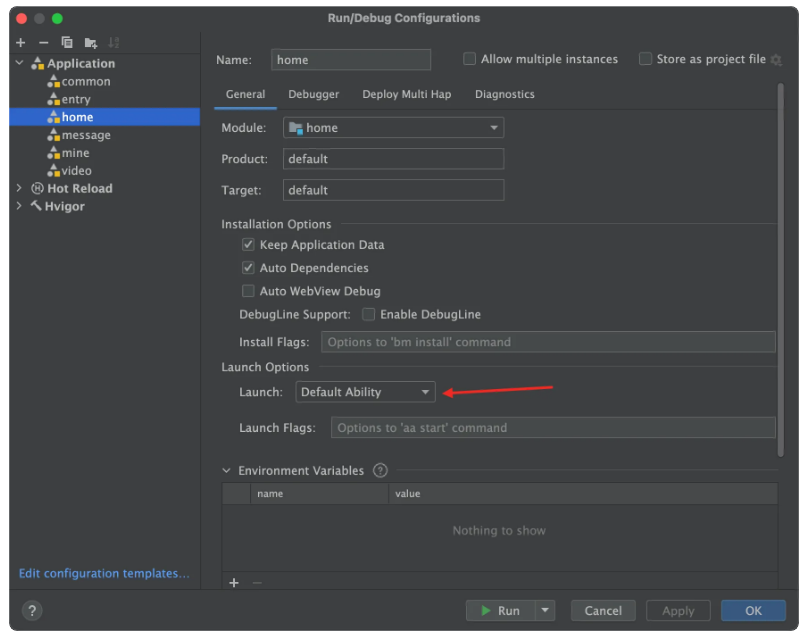Click the Launch Flags input field
Screen dimensions: 809x643
click(x=553, y=428)
